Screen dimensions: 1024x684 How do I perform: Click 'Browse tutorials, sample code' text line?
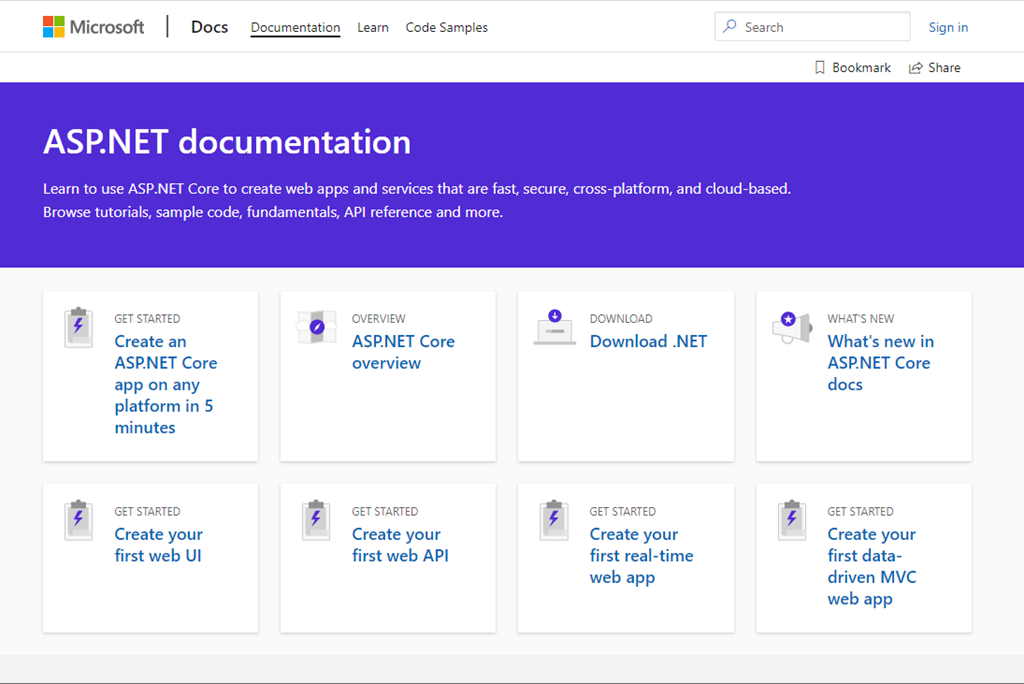point(273,212)
